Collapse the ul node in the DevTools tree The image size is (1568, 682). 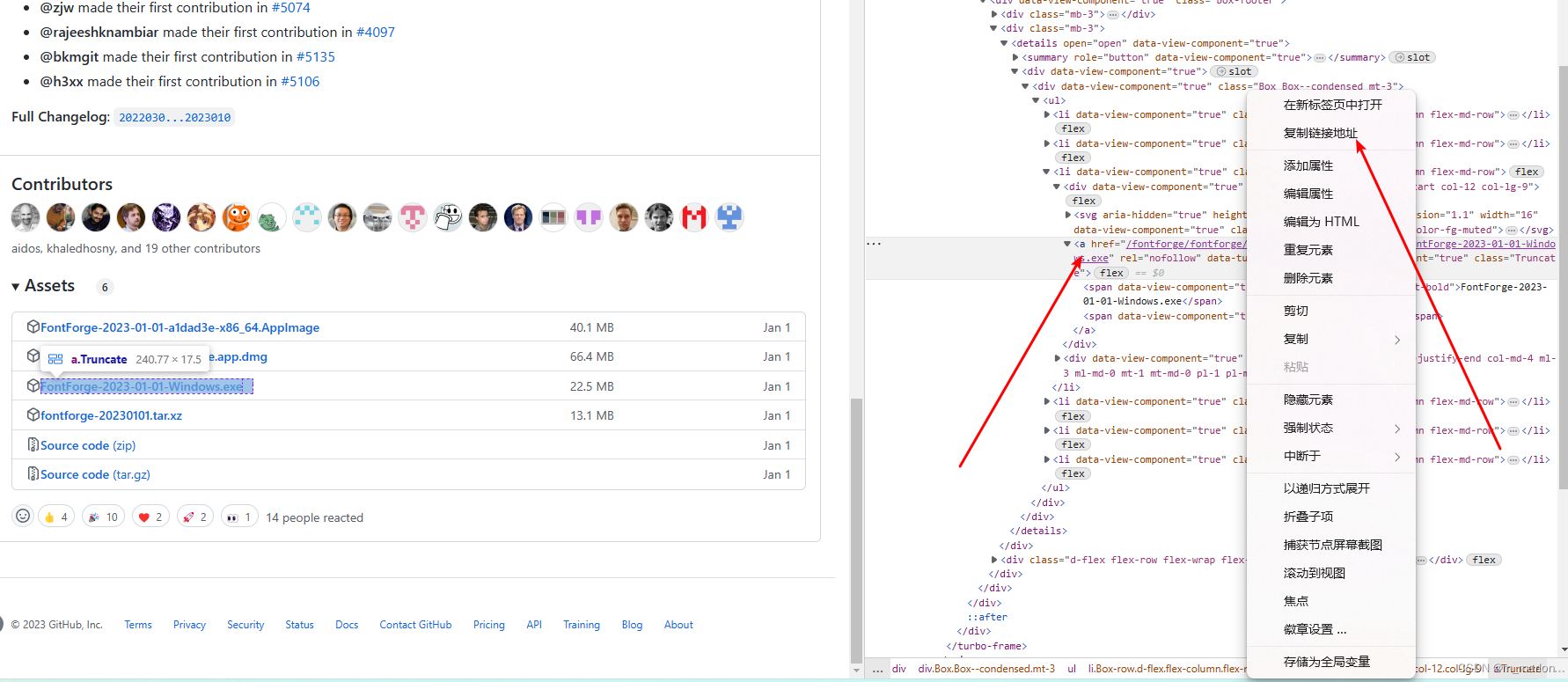coord(1036,100)
